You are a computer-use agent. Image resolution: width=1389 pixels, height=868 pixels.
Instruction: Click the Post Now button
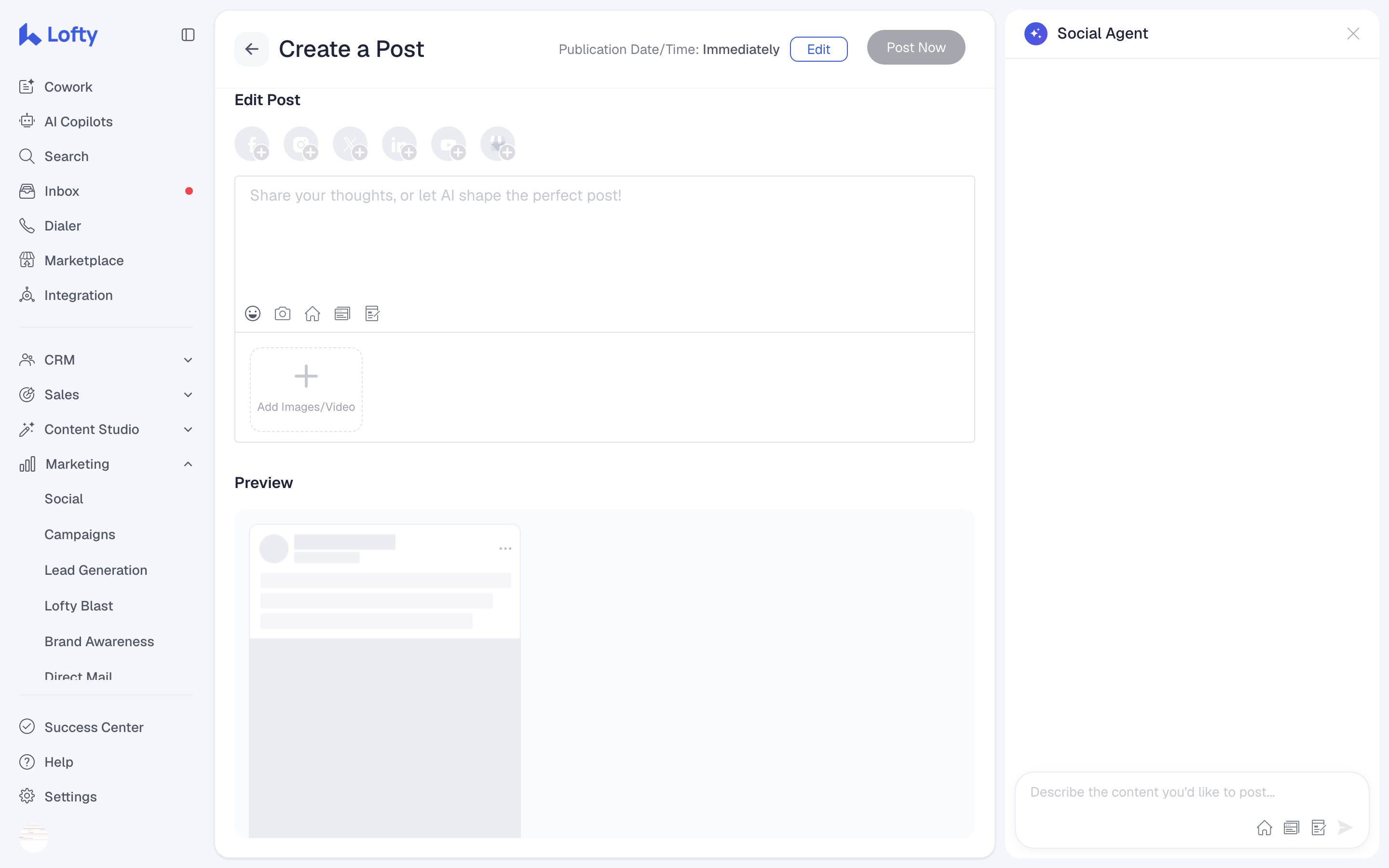tap(915, 48)
